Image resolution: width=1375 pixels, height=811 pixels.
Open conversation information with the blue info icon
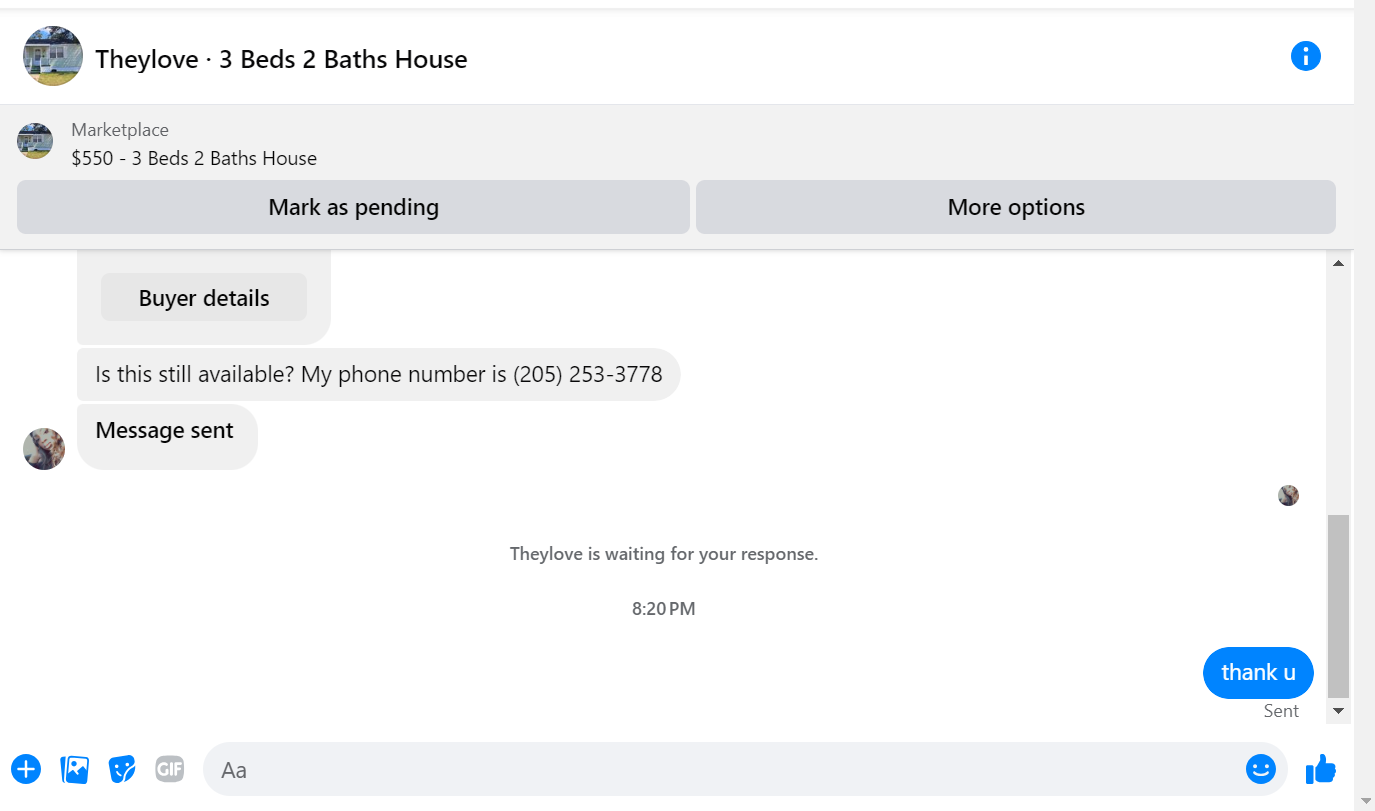pos(1306,56)
